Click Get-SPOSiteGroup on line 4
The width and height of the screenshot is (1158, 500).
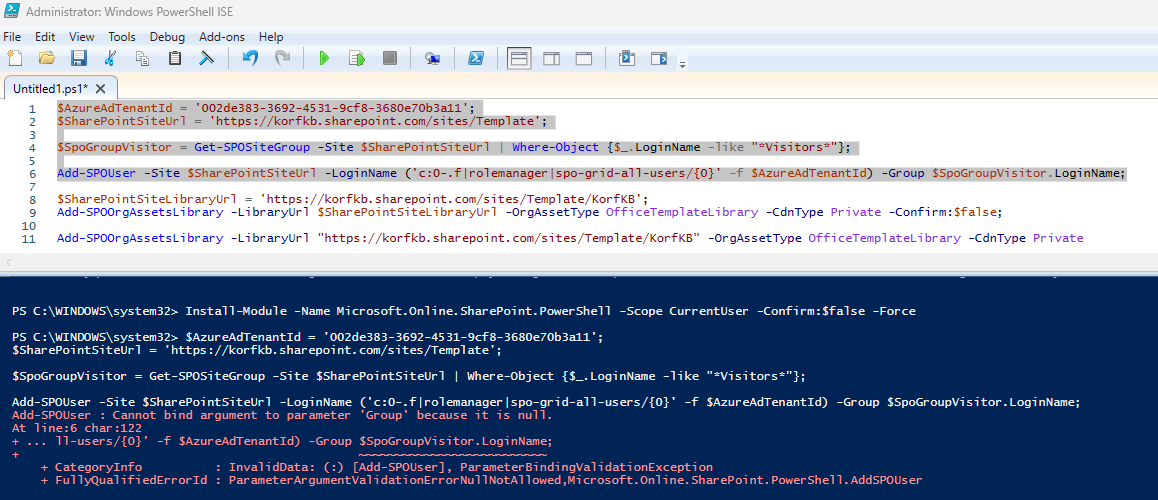click(x=252, y=147)
